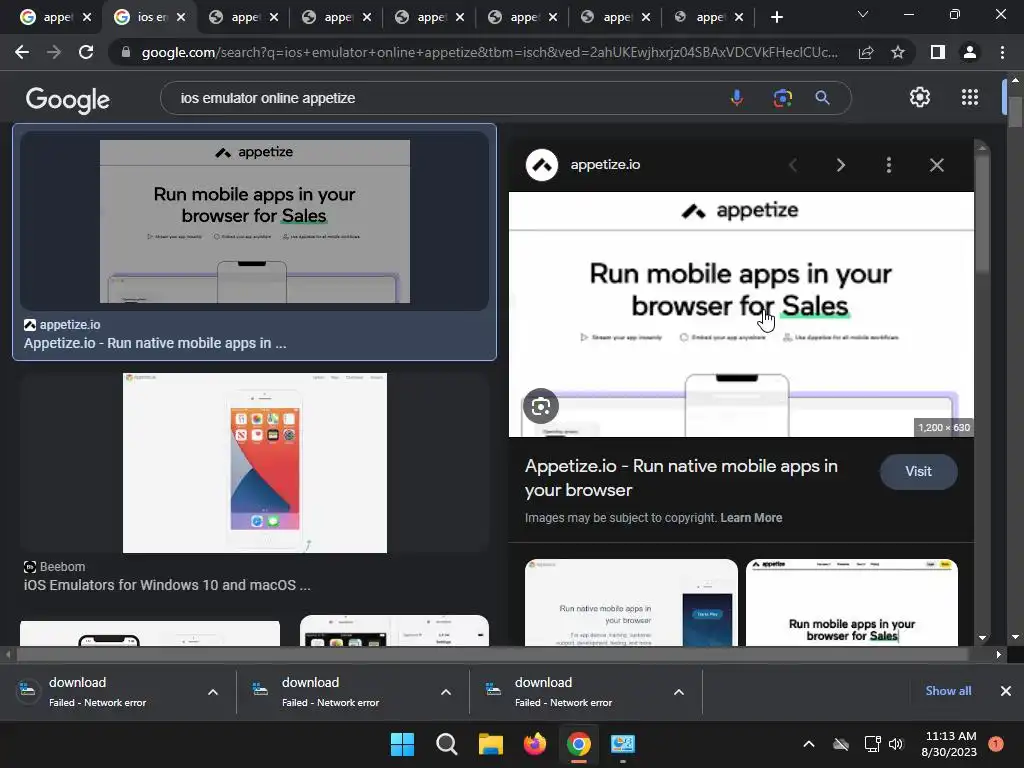
Task: Open iOS Emulators for Windows 10 link
Action: point(167,585)
